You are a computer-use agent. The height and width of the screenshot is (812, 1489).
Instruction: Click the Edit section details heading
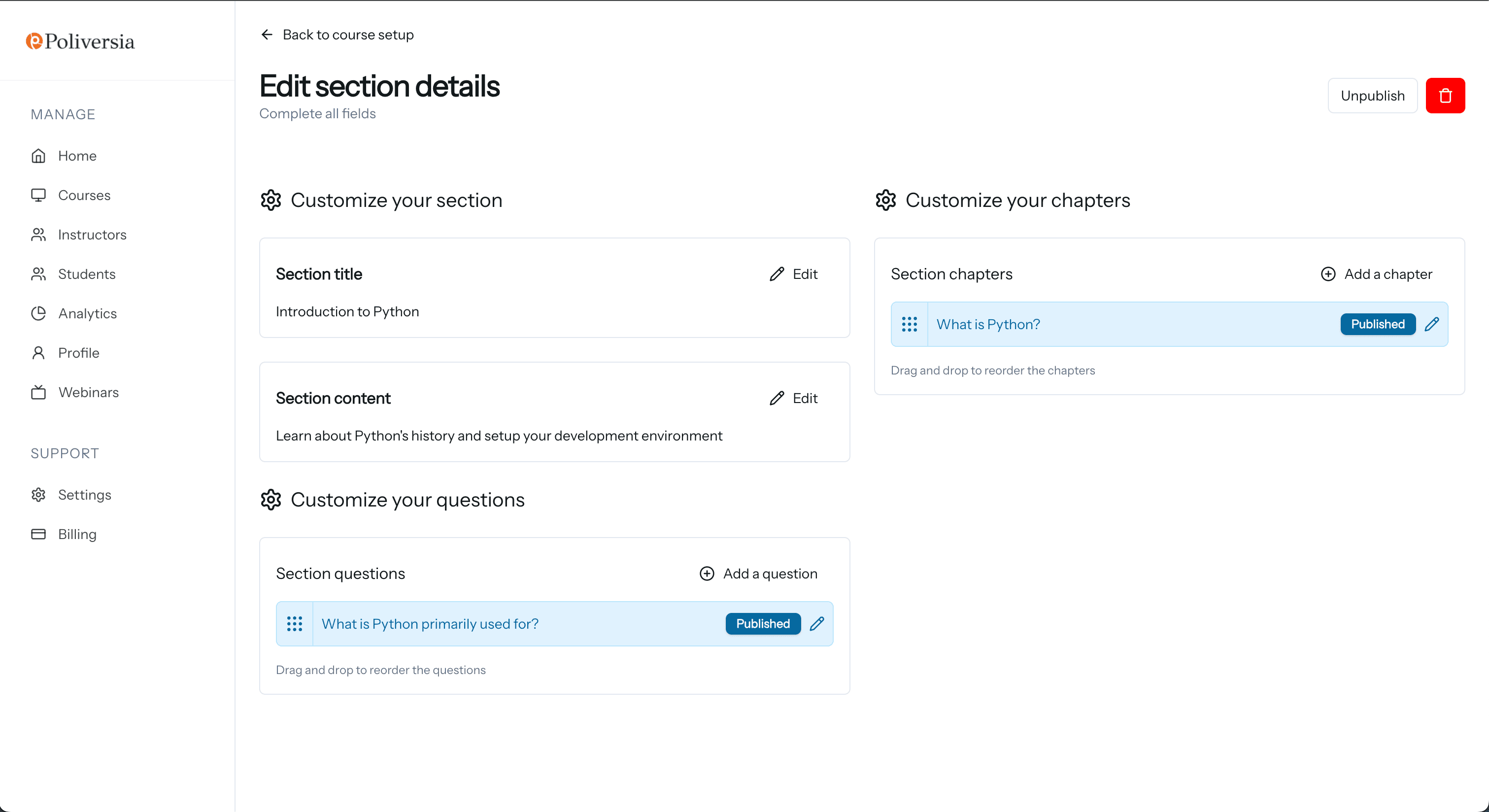(379, 86)
